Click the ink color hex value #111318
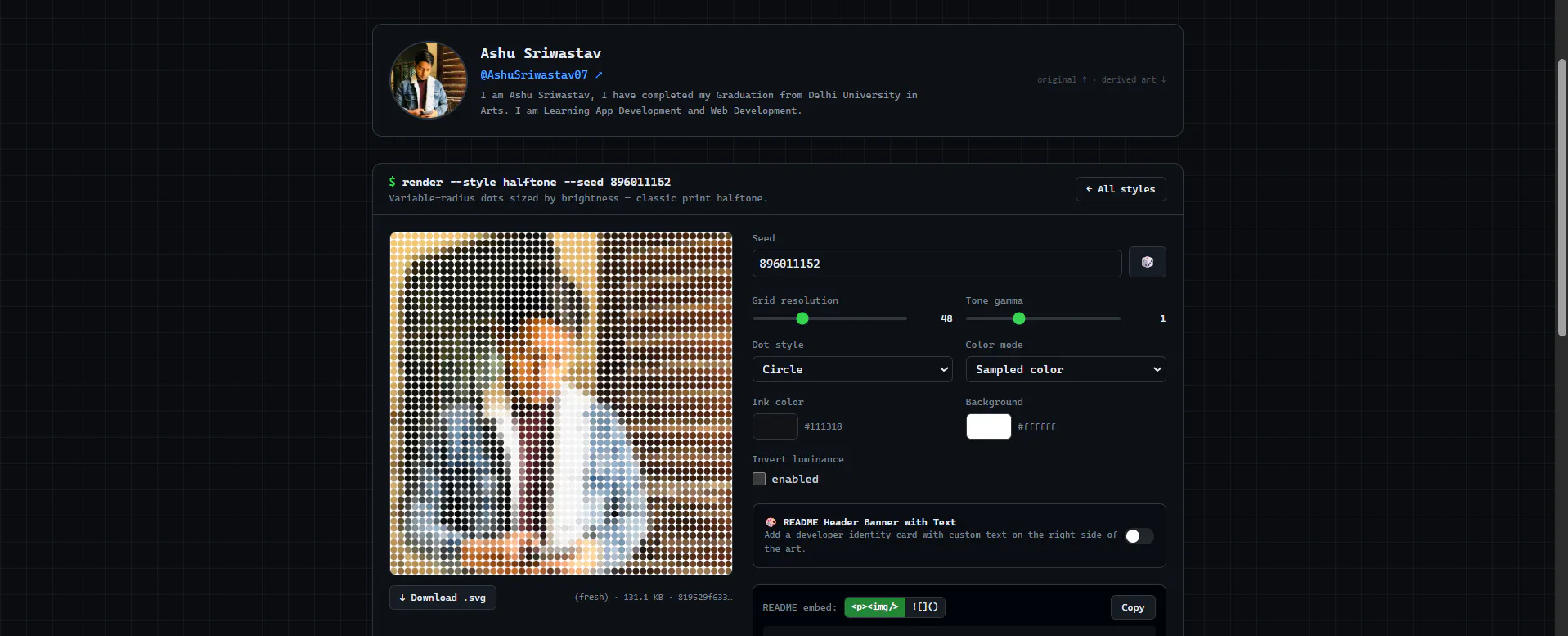The image size is (1568, 636). coord(823,426)
